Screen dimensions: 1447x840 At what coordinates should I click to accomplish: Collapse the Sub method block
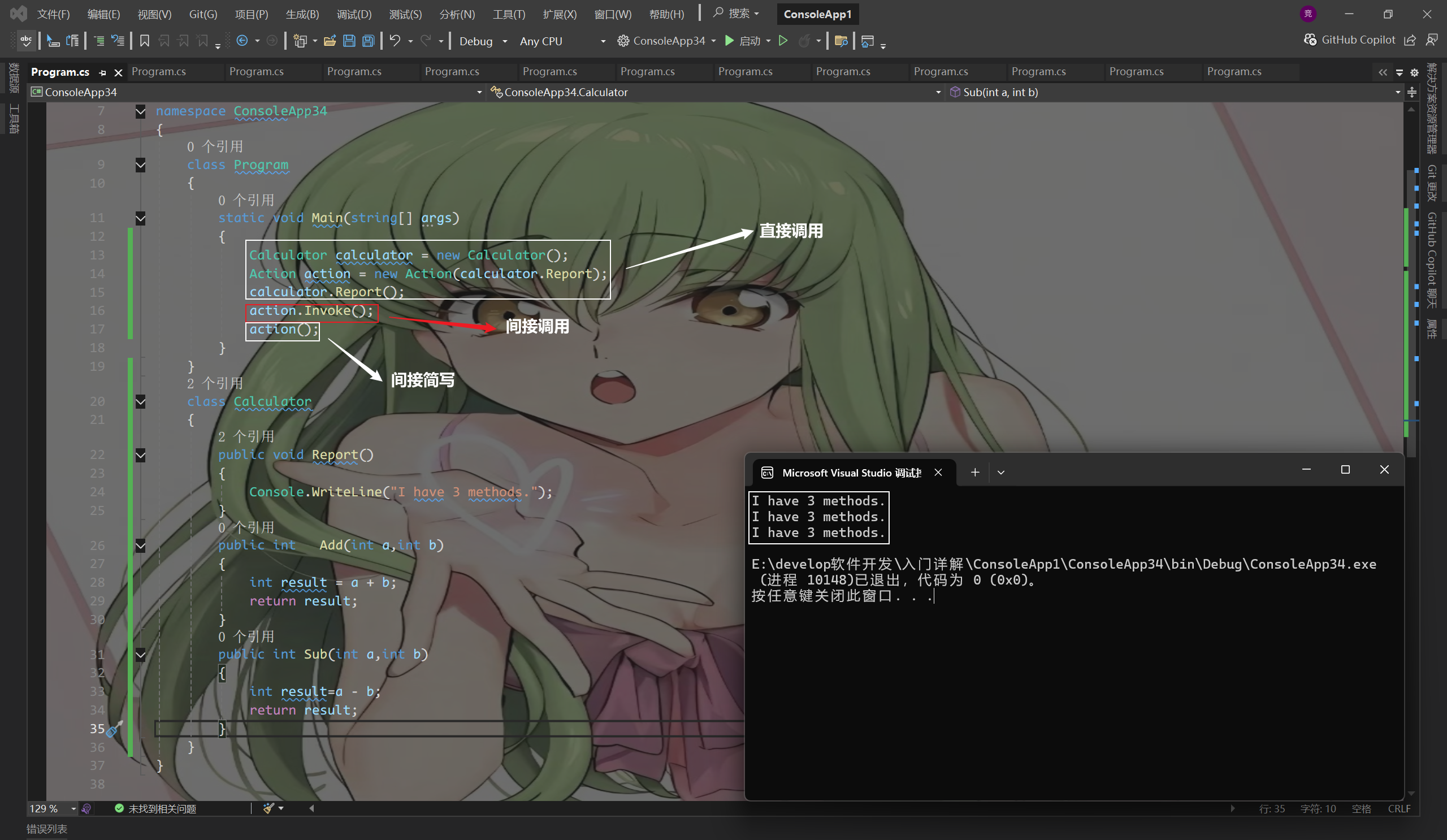coord(140,655)
